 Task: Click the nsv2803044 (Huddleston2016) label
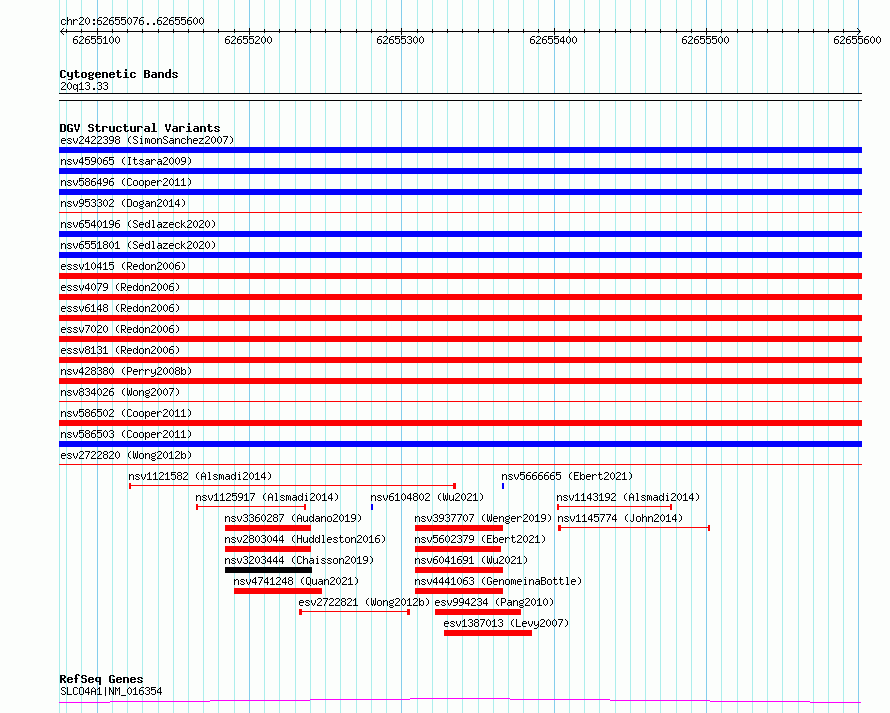coord(305,539)
